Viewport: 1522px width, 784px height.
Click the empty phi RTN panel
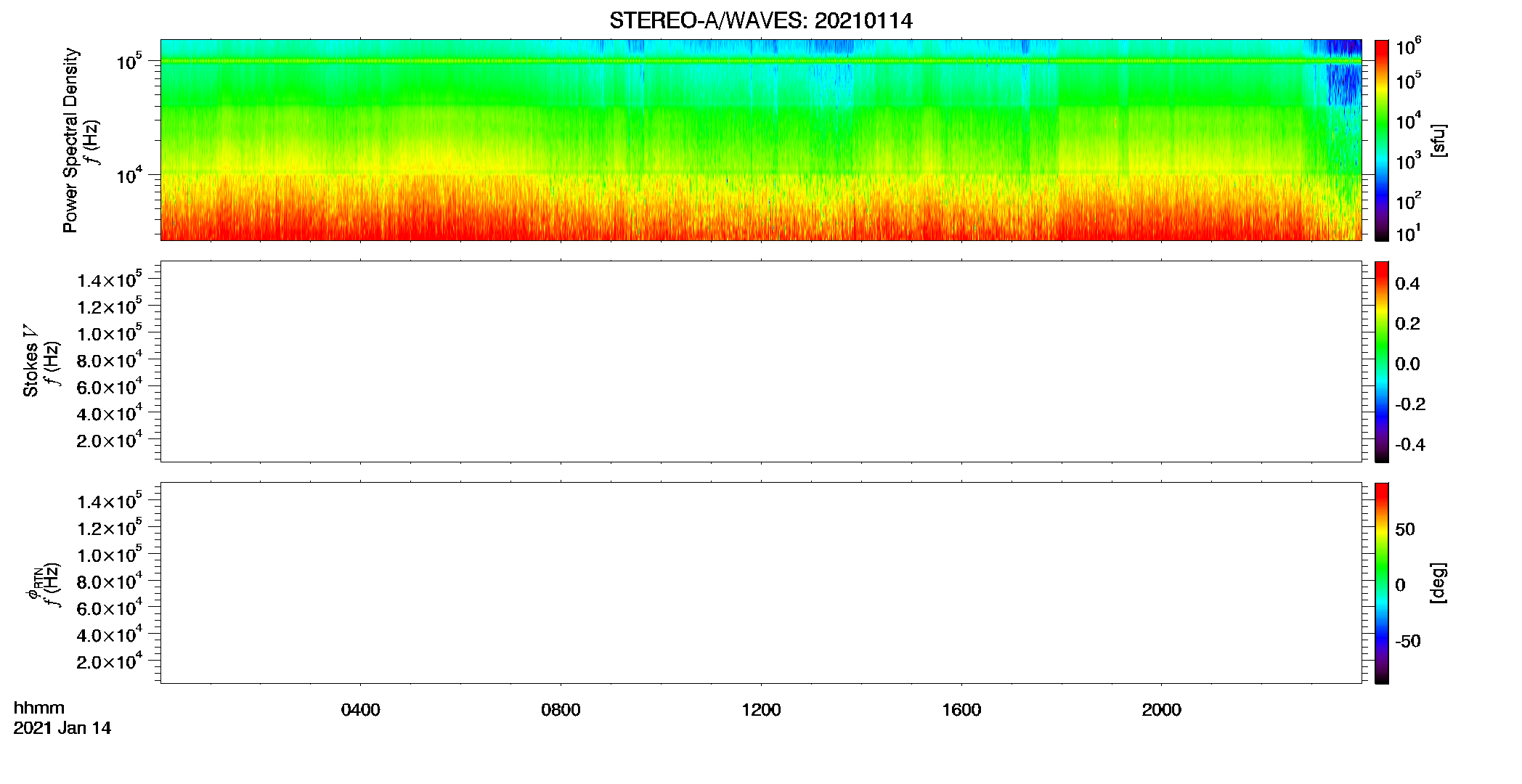pos(761,583)
